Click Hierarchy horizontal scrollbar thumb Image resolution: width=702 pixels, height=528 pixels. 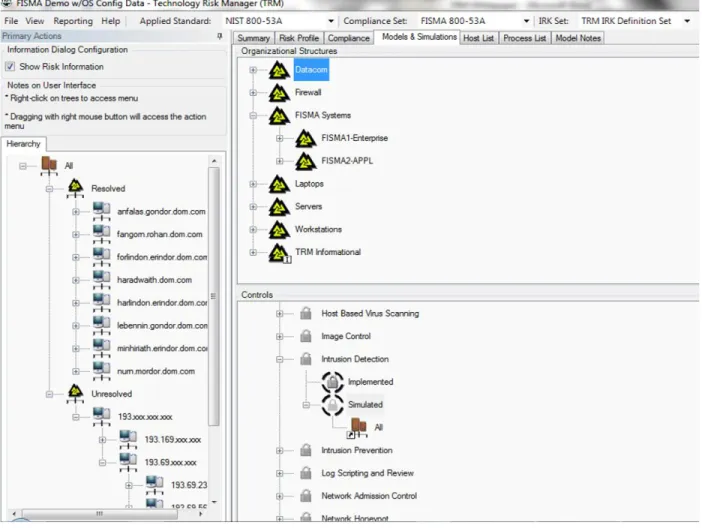pyautogui.click(x=99, y=514)
